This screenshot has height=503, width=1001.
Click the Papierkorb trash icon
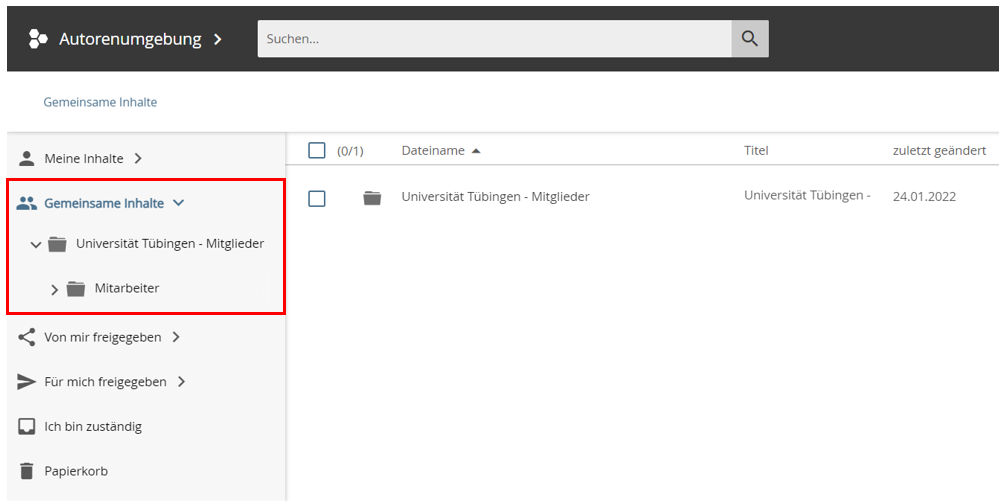27,471
